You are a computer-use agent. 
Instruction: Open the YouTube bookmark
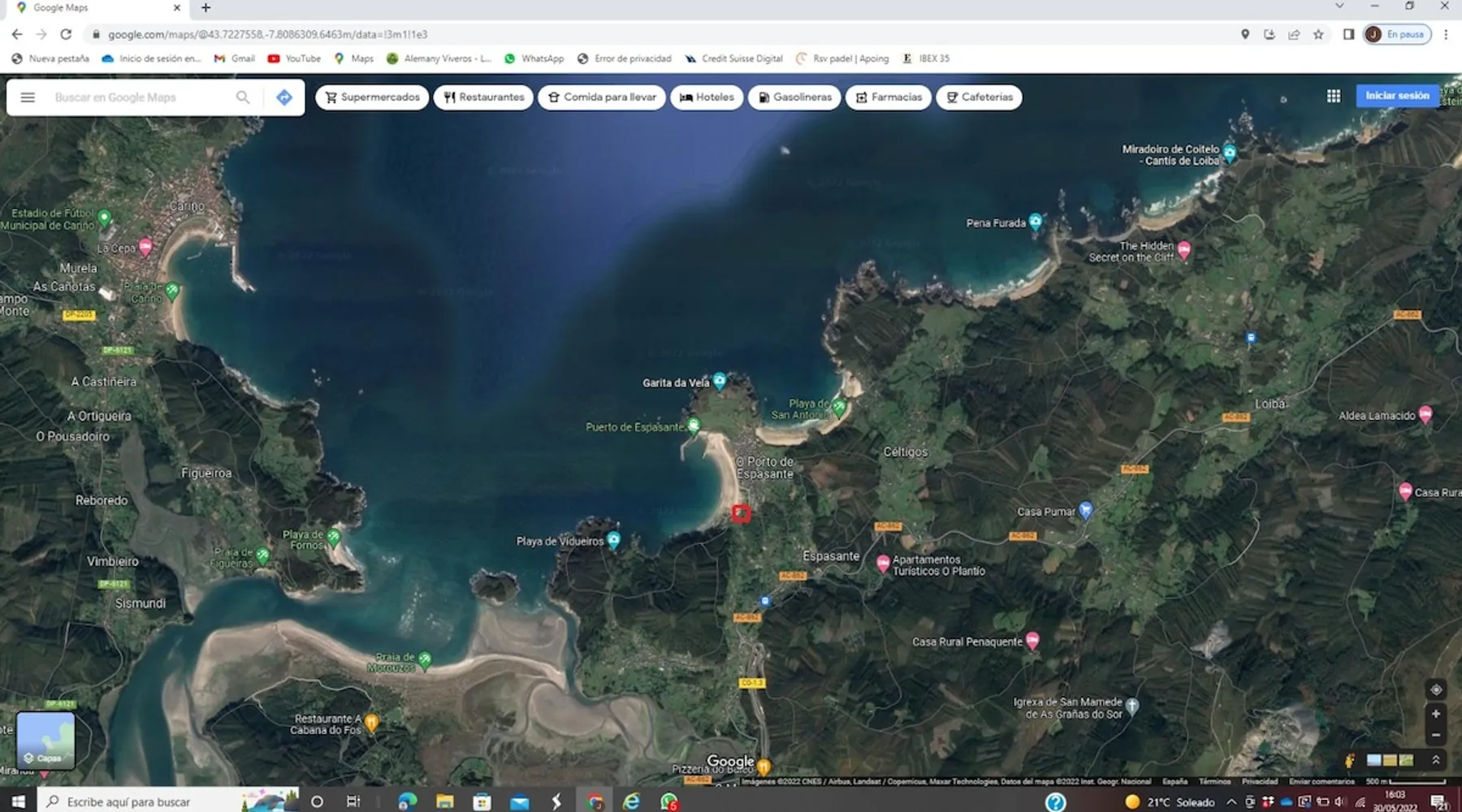click(x=294, y=58)
